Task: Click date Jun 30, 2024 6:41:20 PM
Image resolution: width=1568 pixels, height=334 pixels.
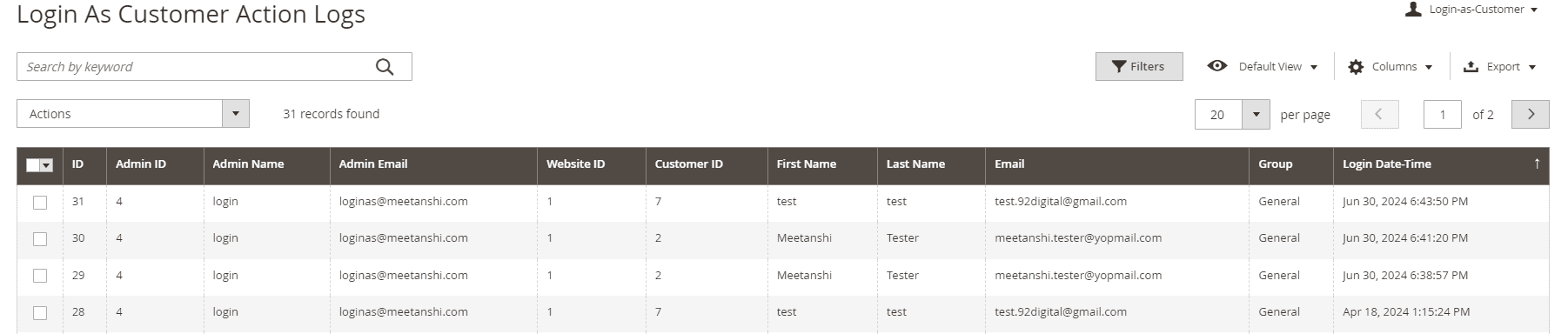Action: [1404, 237]
